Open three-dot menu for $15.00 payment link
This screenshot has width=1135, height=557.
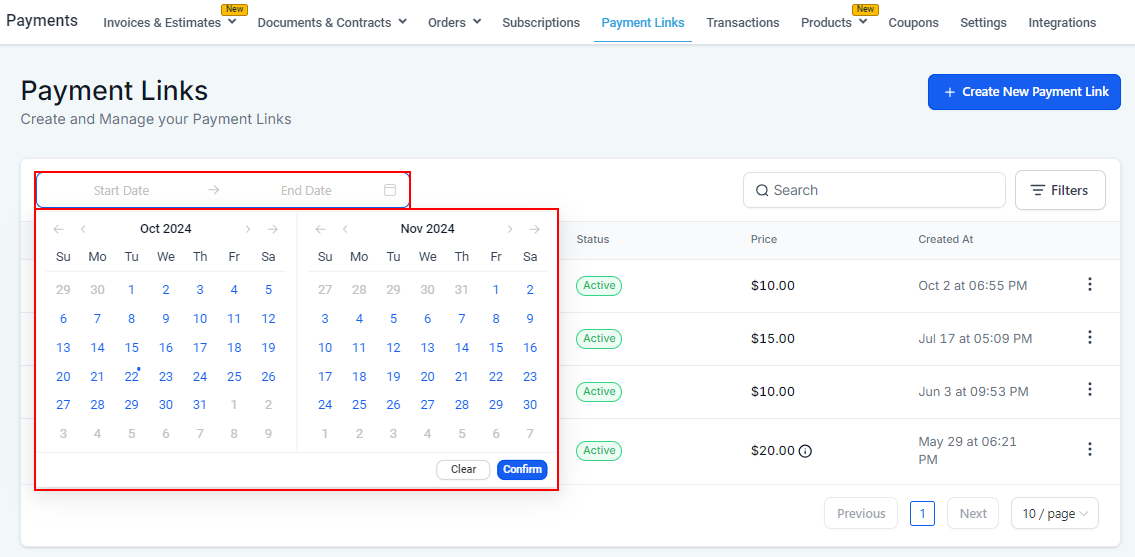tap(1089, 338)
